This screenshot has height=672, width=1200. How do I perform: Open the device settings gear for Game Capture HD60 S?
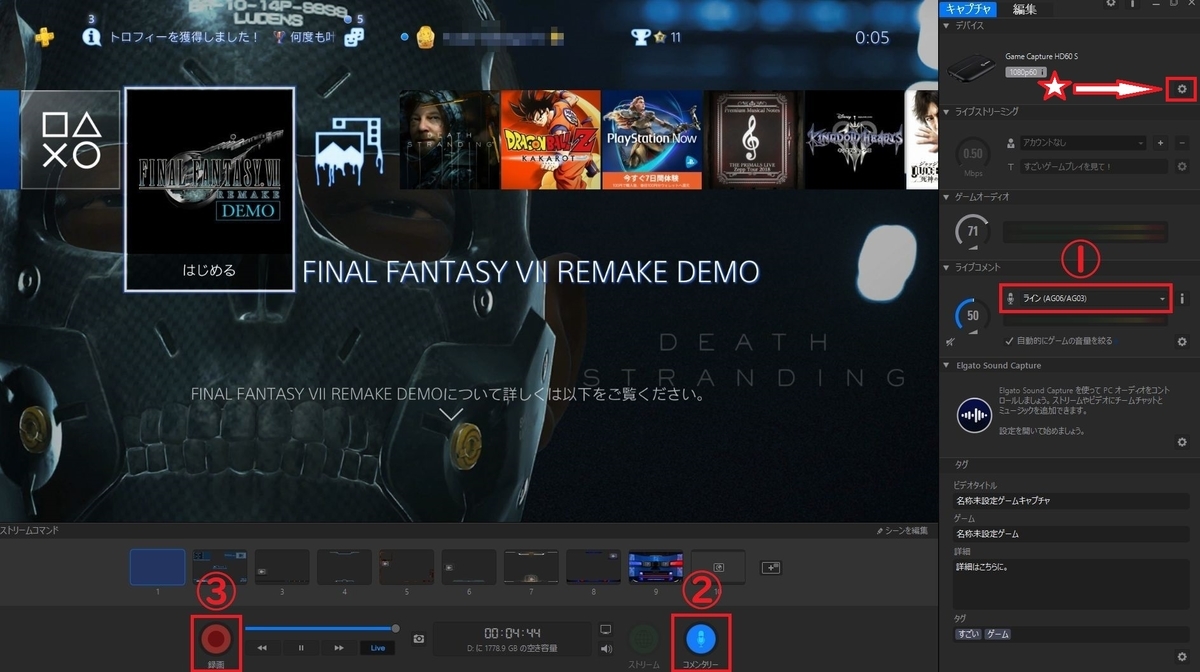tap(1182, 89)
